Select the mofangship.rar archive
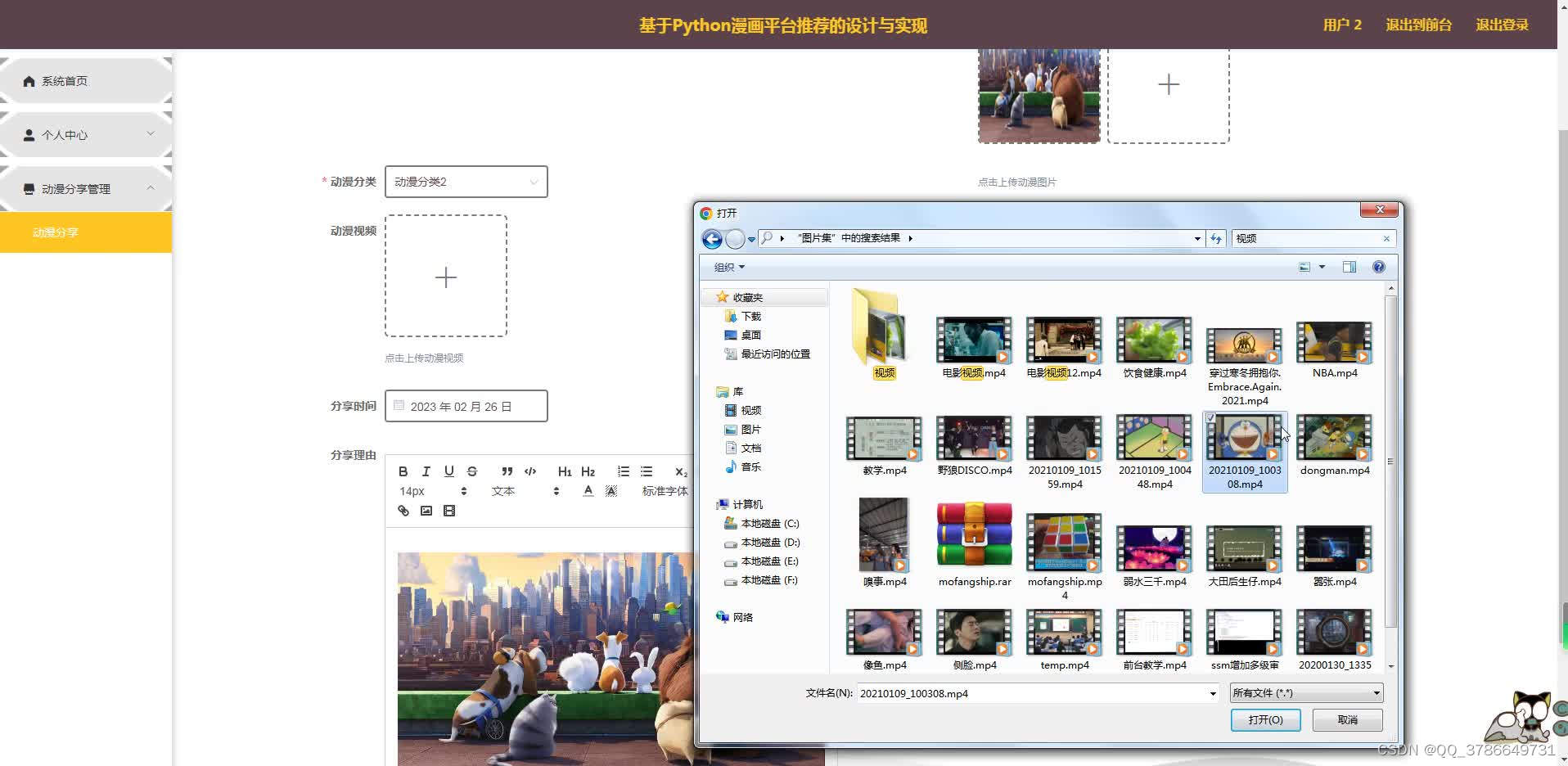Image resolution: width=1568 pixels, height=766 pixels. [x=974, y=546]
